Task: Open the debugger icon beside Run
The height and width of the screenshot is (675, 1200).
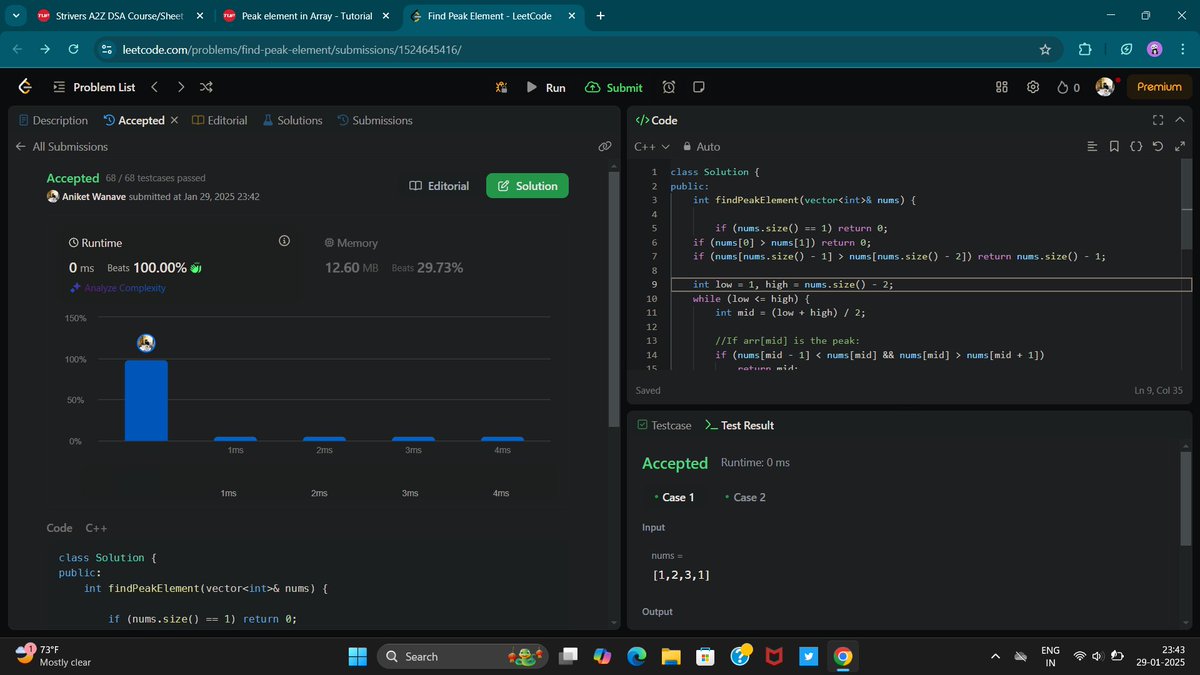Action: click(x=501, y=87)
